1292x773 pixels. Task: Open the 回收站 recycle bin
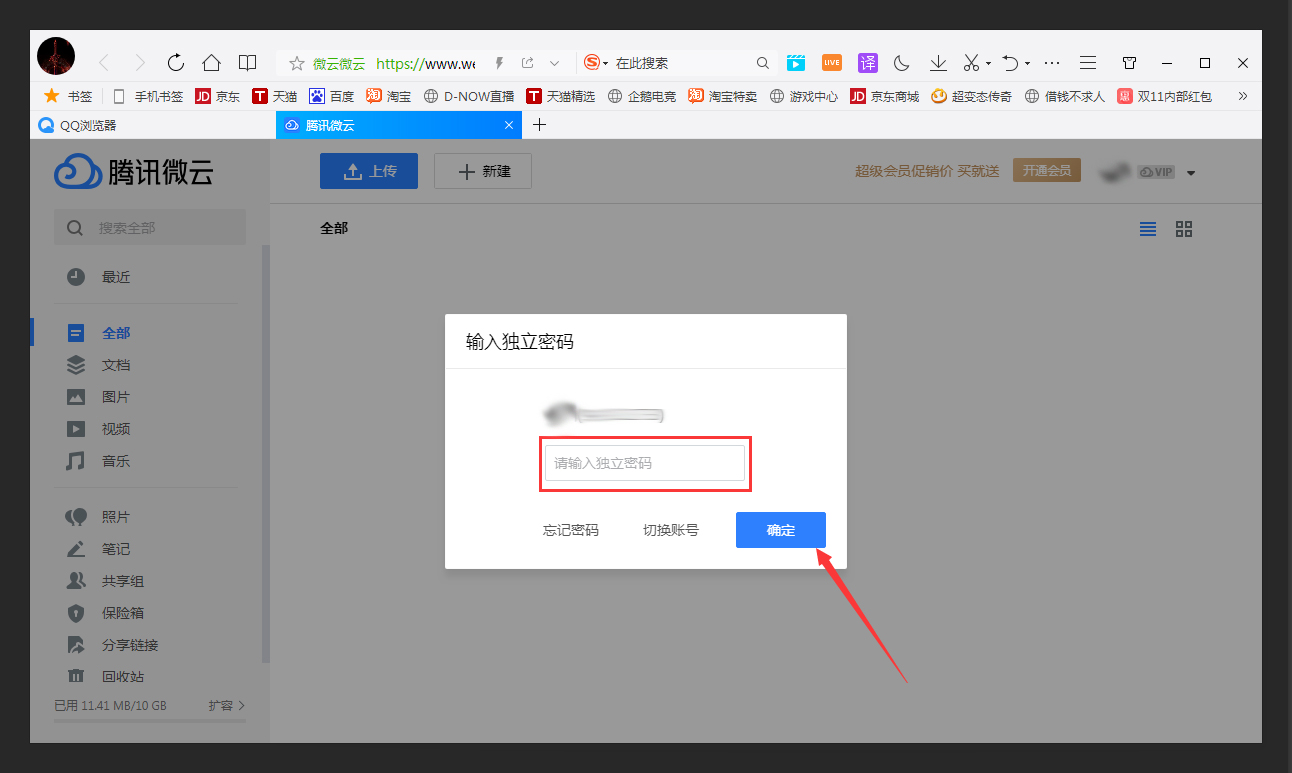pos(116,676)
